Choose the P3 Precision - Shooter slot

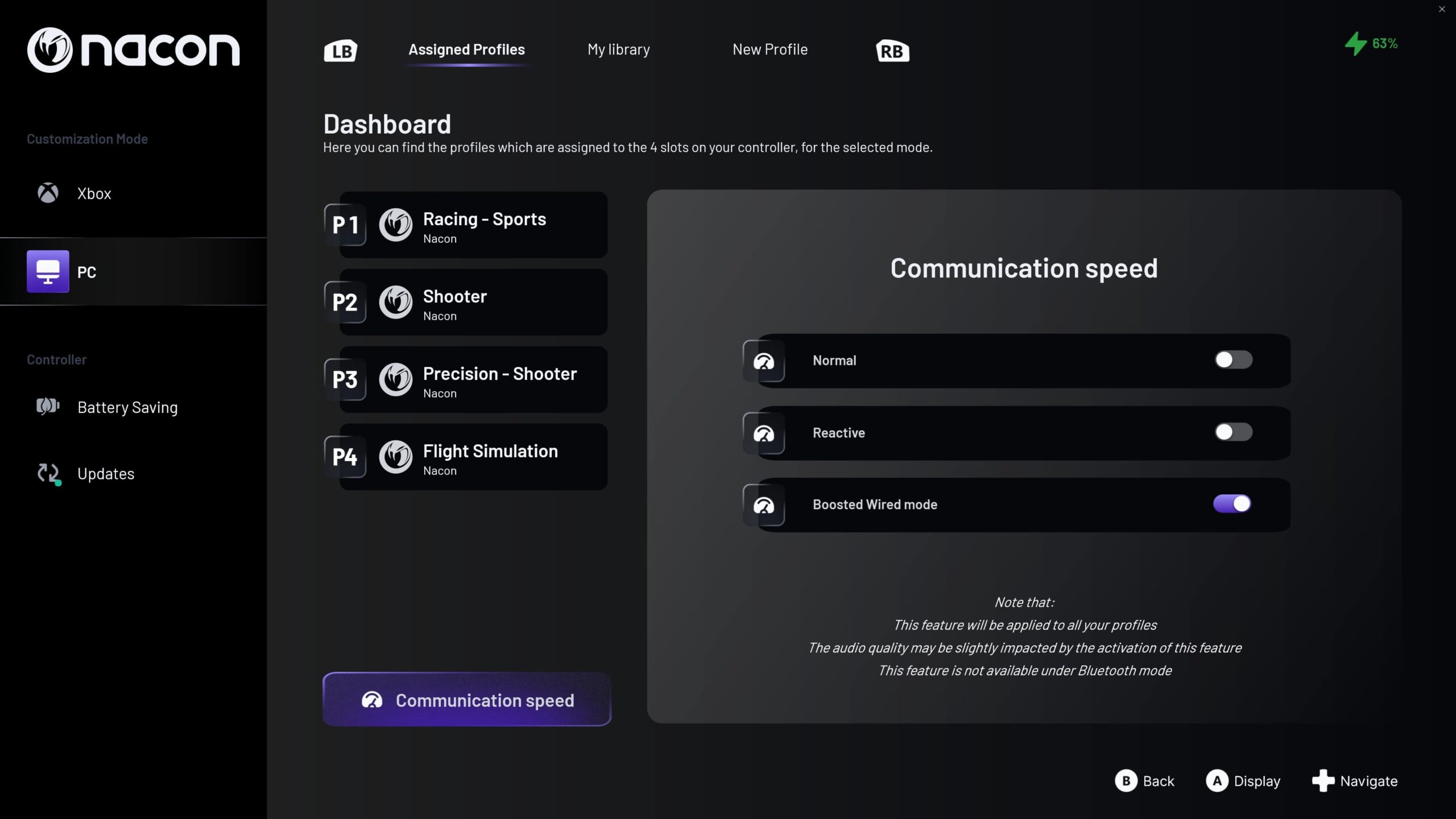pyautogui.click(x=472, y=379)
